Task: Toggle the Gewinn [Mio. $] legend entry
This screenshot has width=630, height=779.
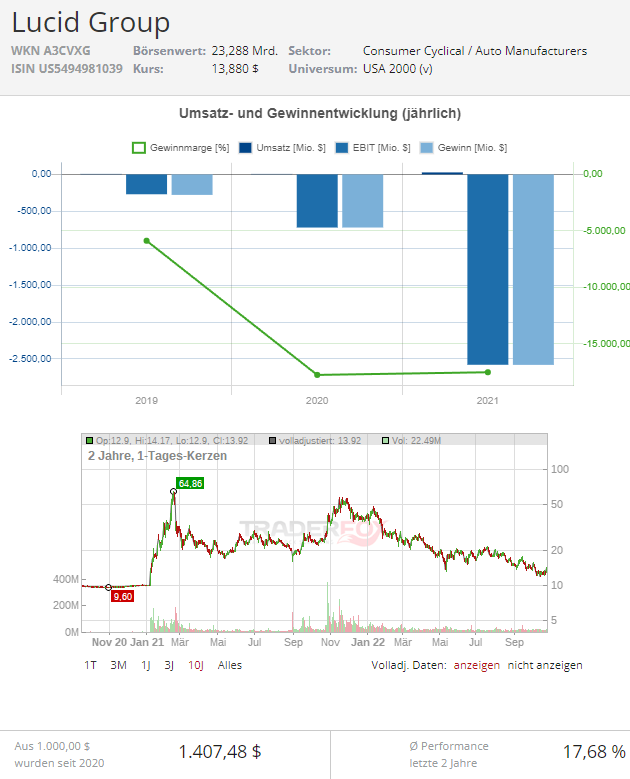Action: pos(463,148)
